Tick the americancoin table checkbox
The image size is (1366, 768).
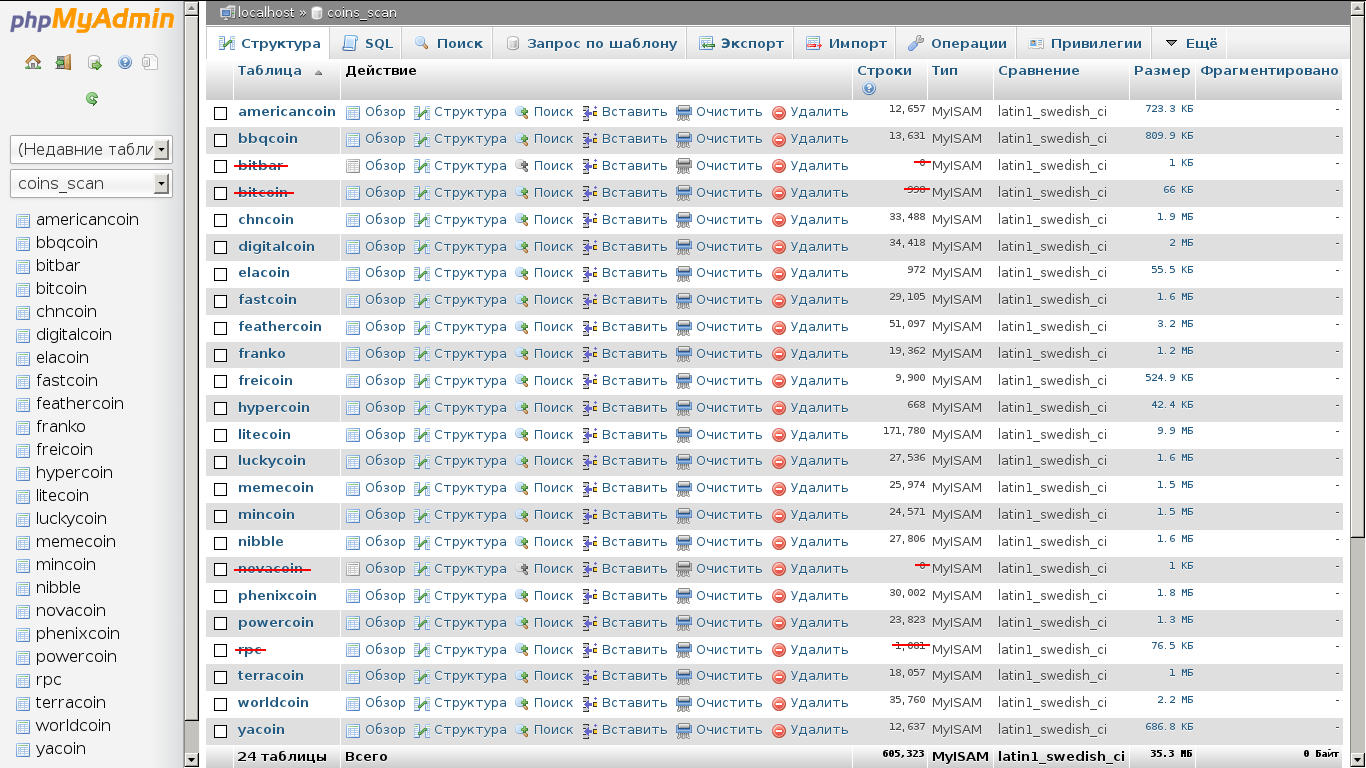click(221, 113)
